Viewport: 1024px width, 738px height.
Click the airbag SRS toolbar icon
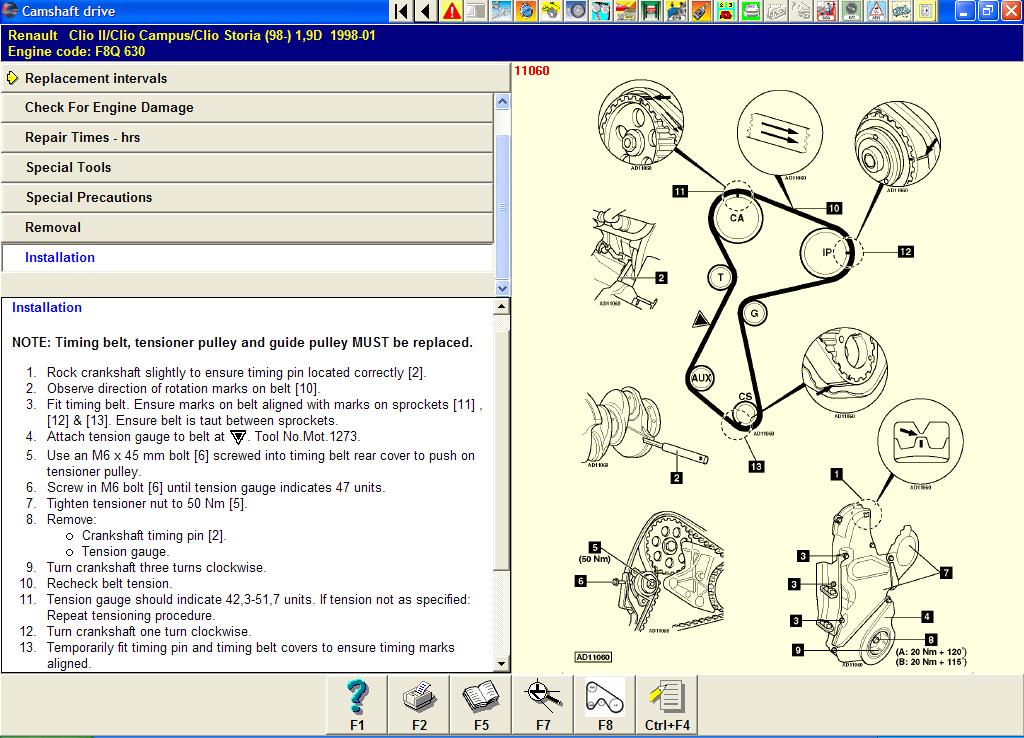[x=825, y=11]
